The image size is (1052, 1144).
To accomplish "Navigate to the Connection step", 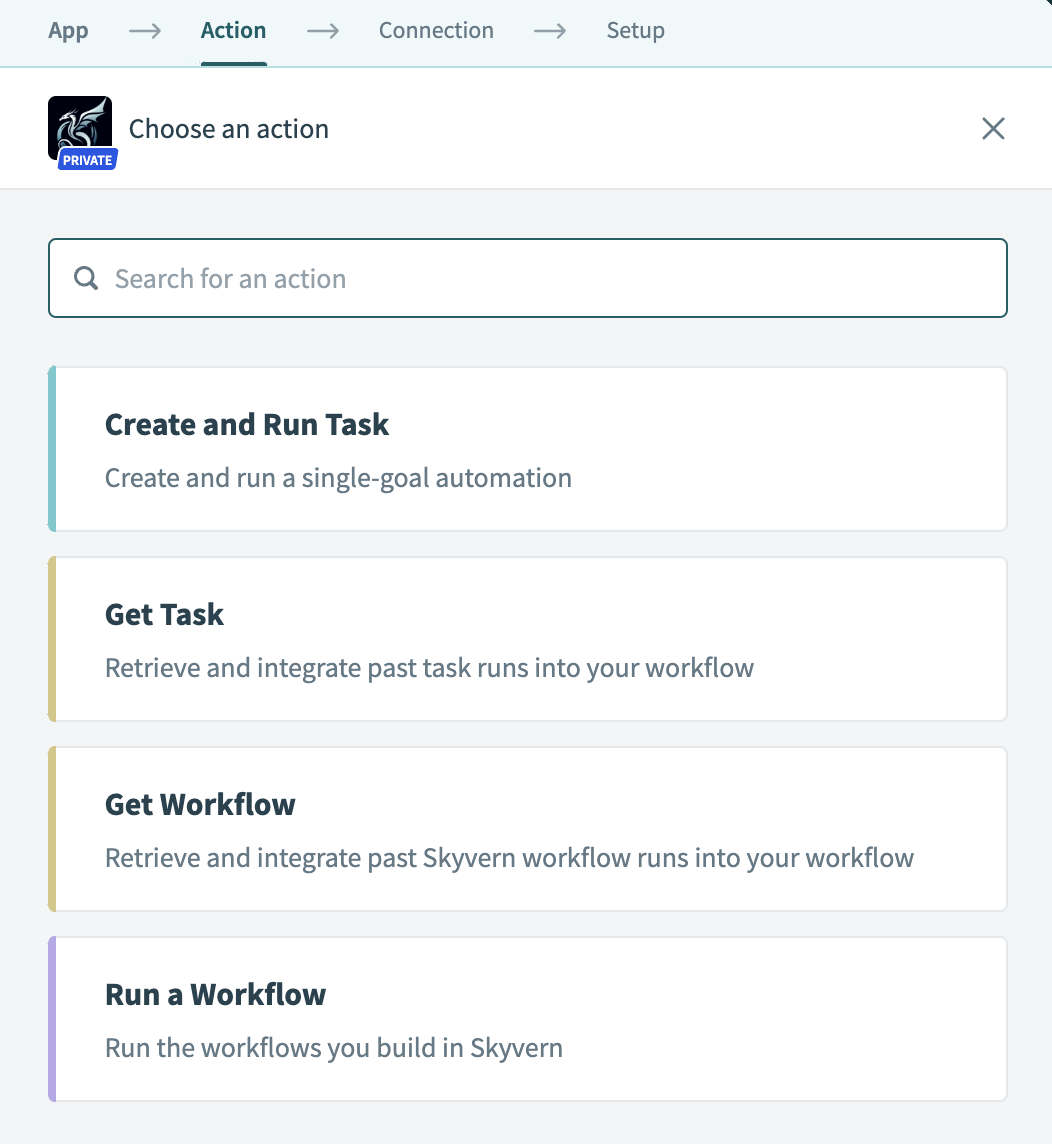I will point(435,31).
